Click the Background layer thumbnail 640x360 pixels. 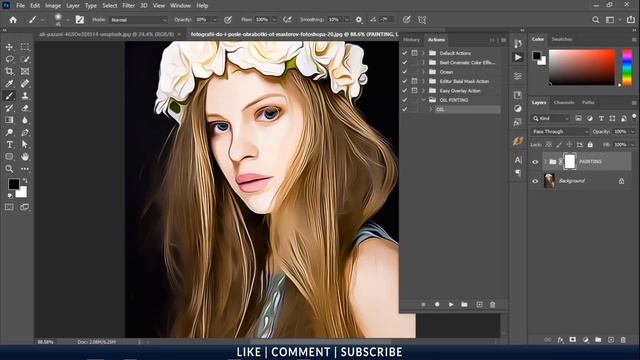549,181
